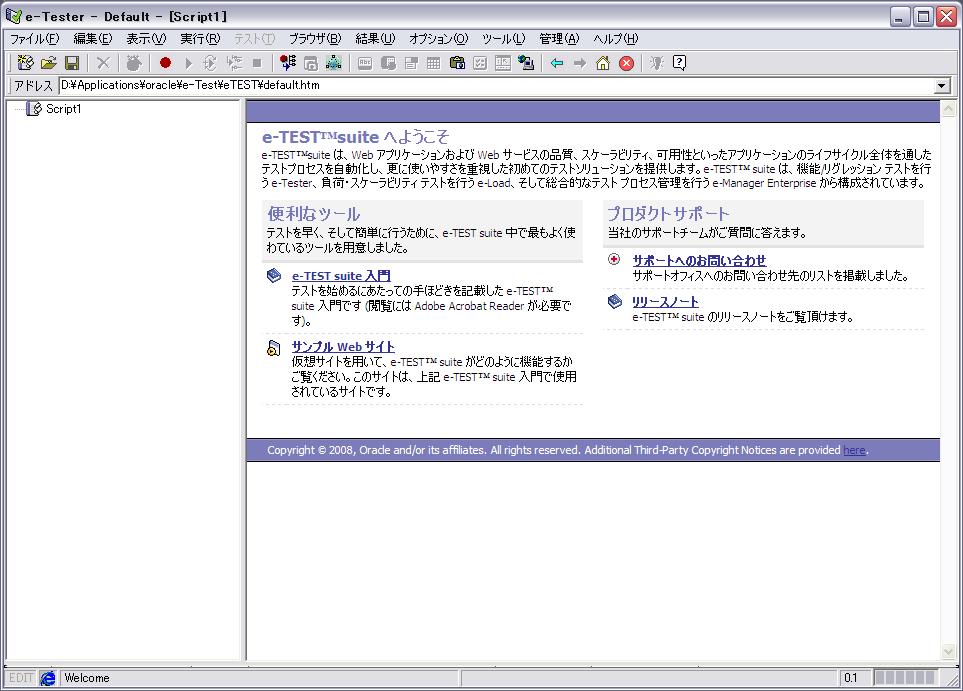Click the layout panel toolbar icon
Image resolution: width=963 pixels, height=691 pixels.
pos(503,63)
